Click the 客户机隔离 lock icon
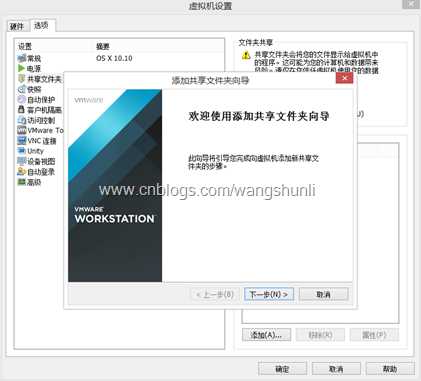 pos(22,110)
